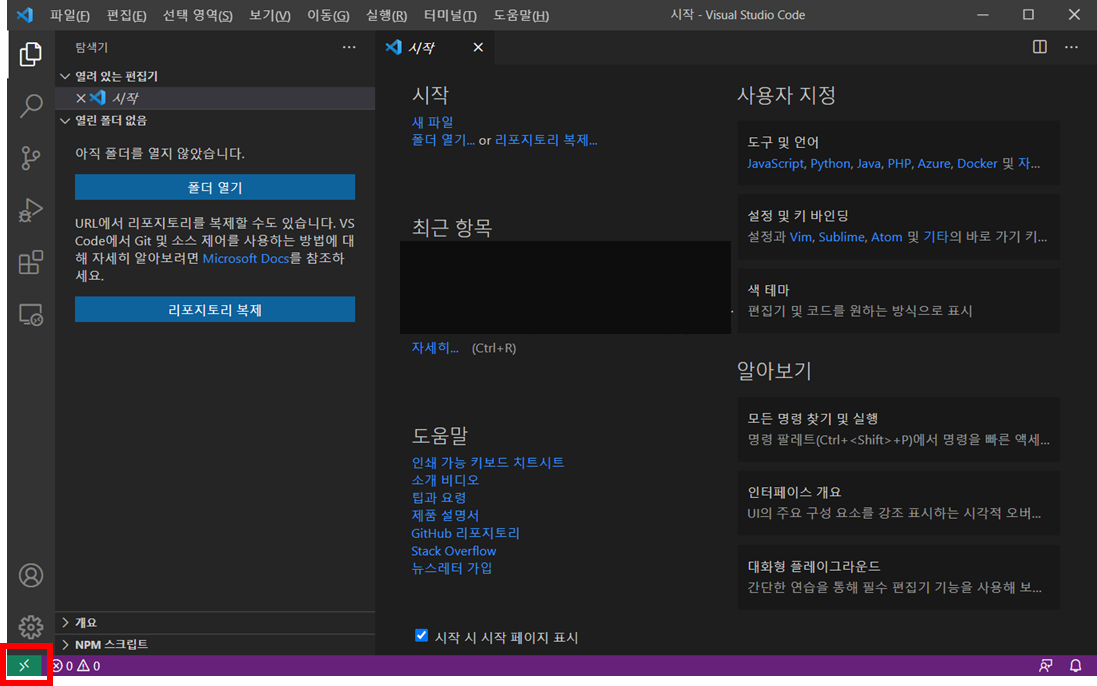The width and height of the screenshot is (1097, 686).
Task: Click the 리포지토리 복제... link
Action: pos(546,140)
